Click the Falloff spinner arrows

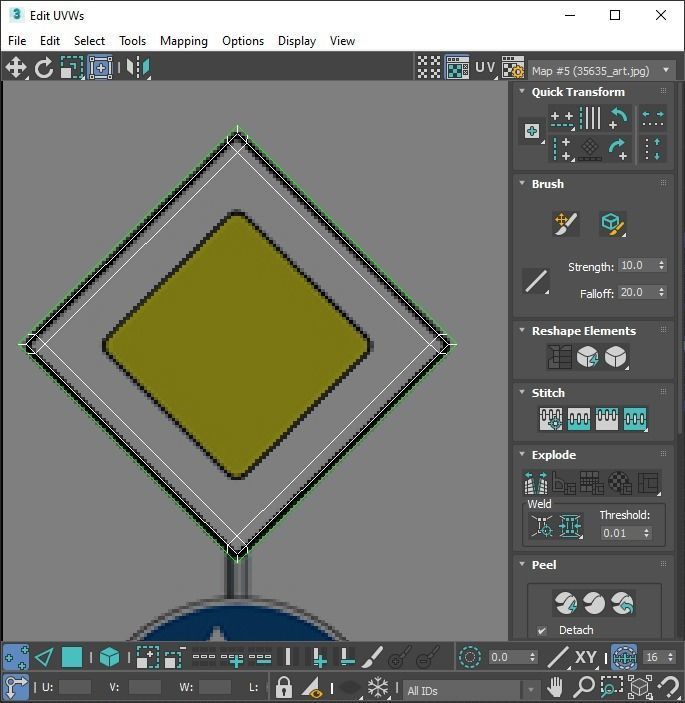coord(661,292)
